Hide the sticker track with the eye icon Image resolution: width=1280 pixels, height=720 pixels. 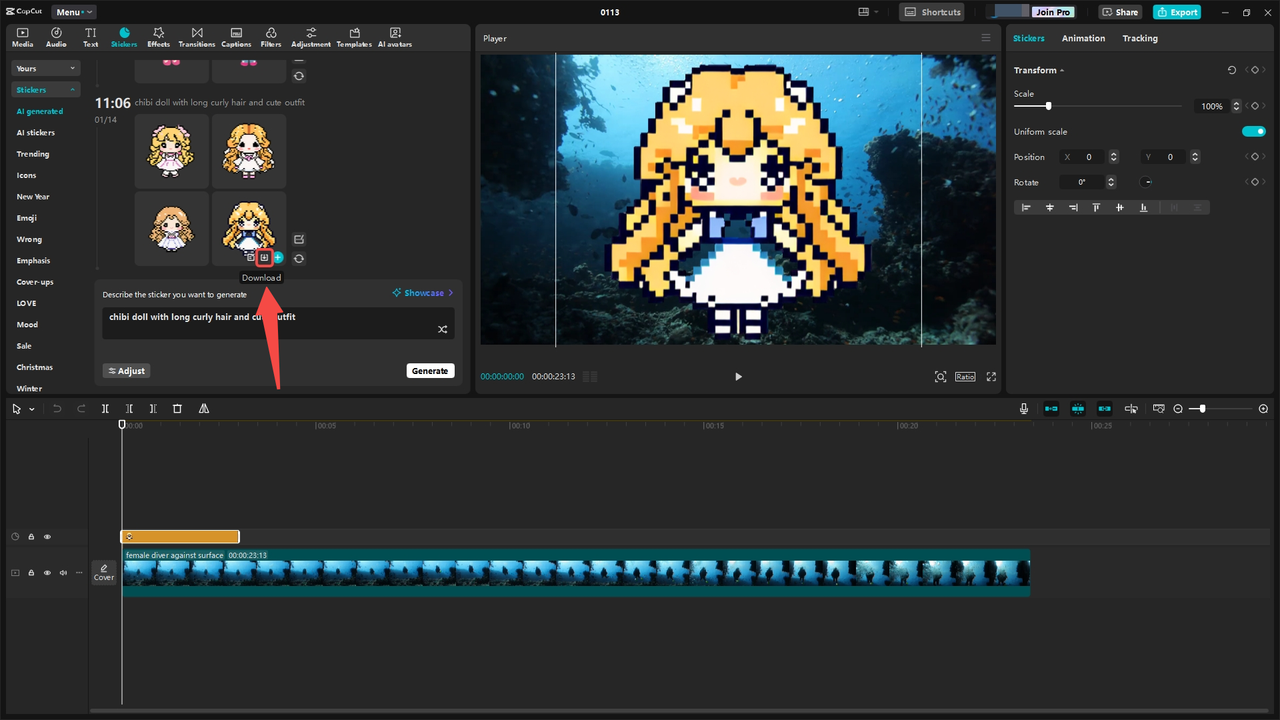pos(47,536)
